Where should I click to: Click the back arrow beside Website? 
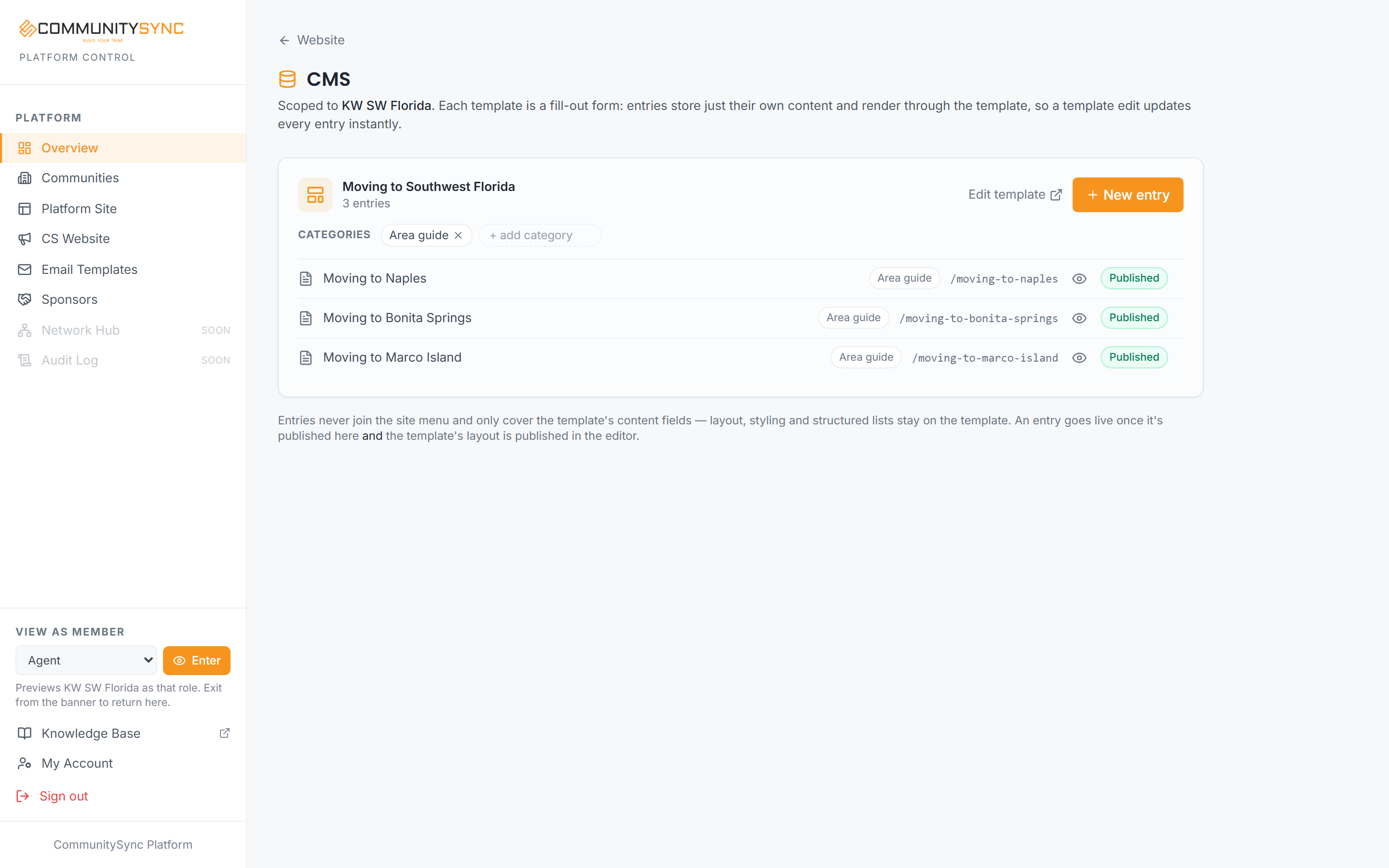[284, 40]
